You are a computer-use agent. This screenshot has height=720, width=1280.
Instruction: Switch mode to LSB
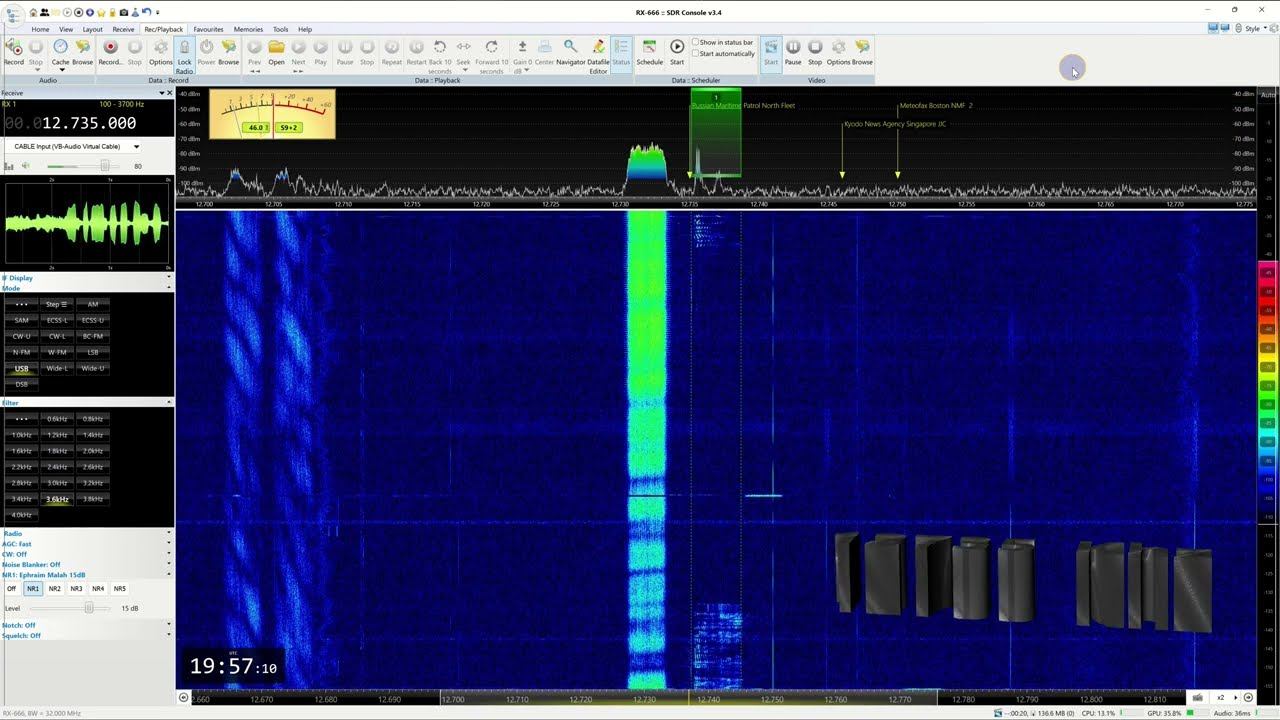pos(93,352)
